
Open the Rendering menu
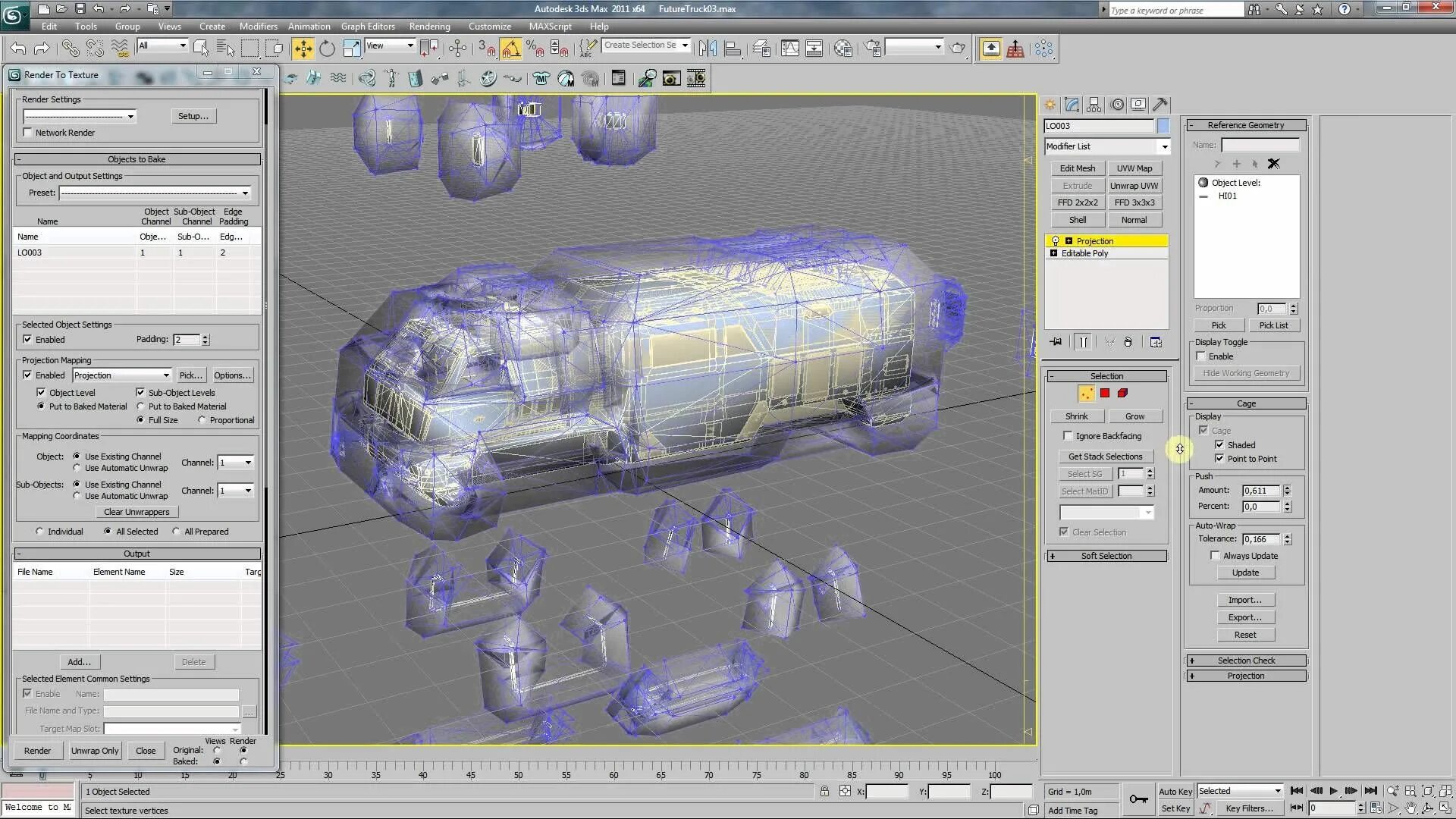[429, 26]
